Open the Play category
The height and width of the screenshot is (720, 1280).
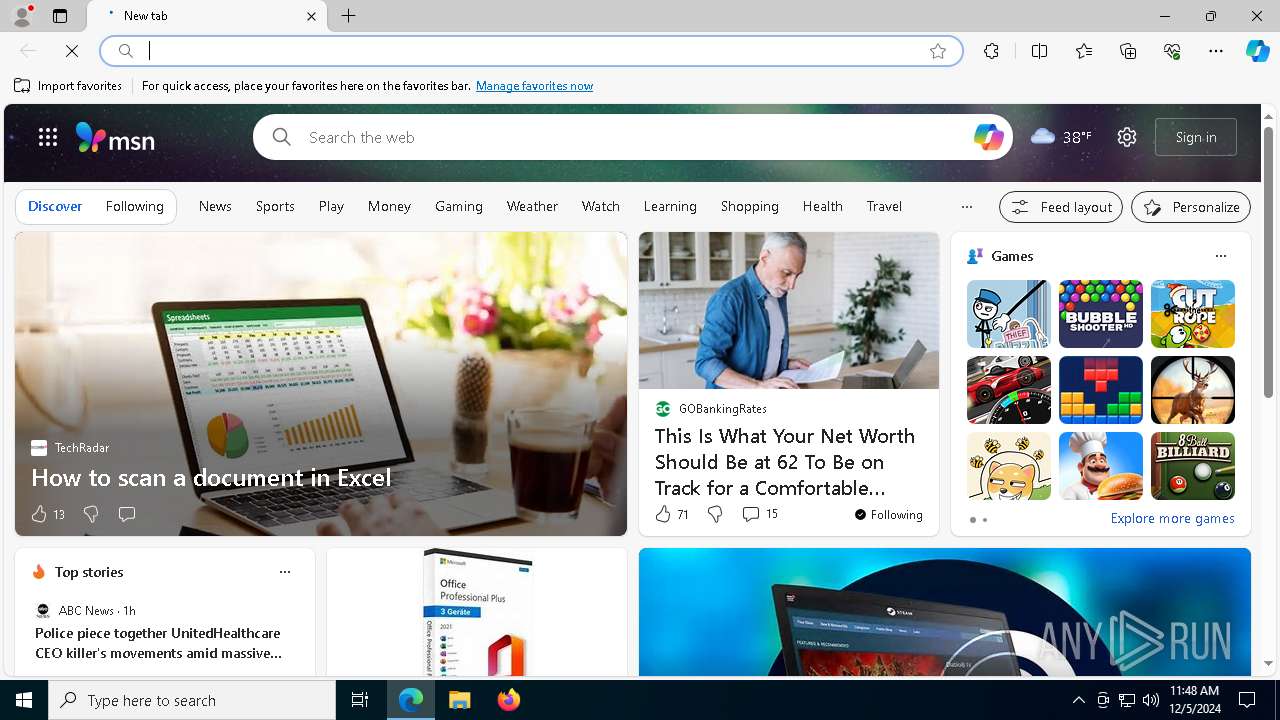coord(331,206)
